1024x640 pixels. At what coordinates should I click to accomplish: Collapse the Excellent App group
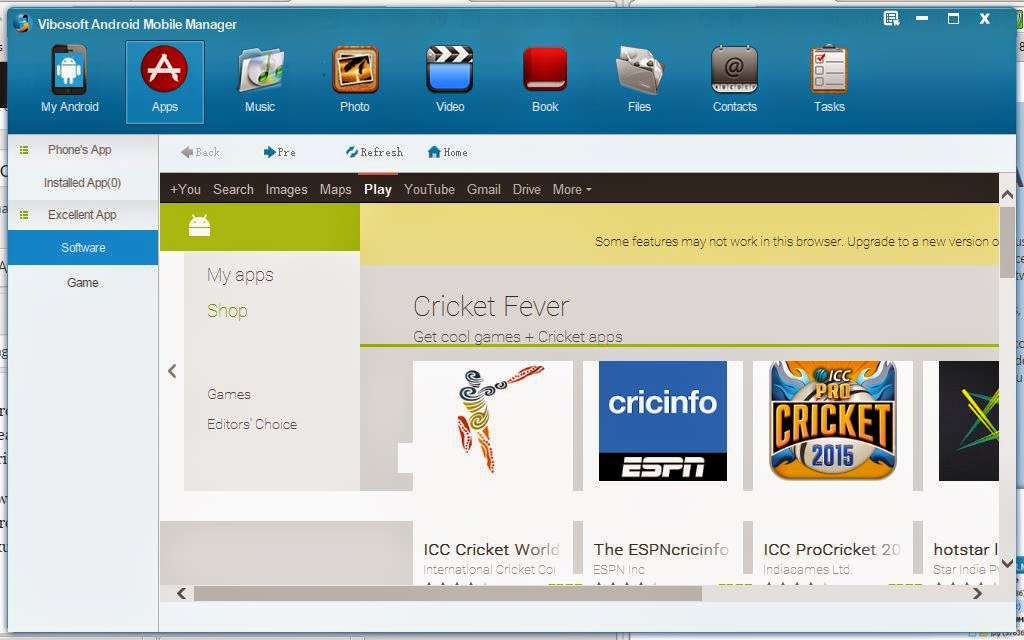click(x=24, y=215)
